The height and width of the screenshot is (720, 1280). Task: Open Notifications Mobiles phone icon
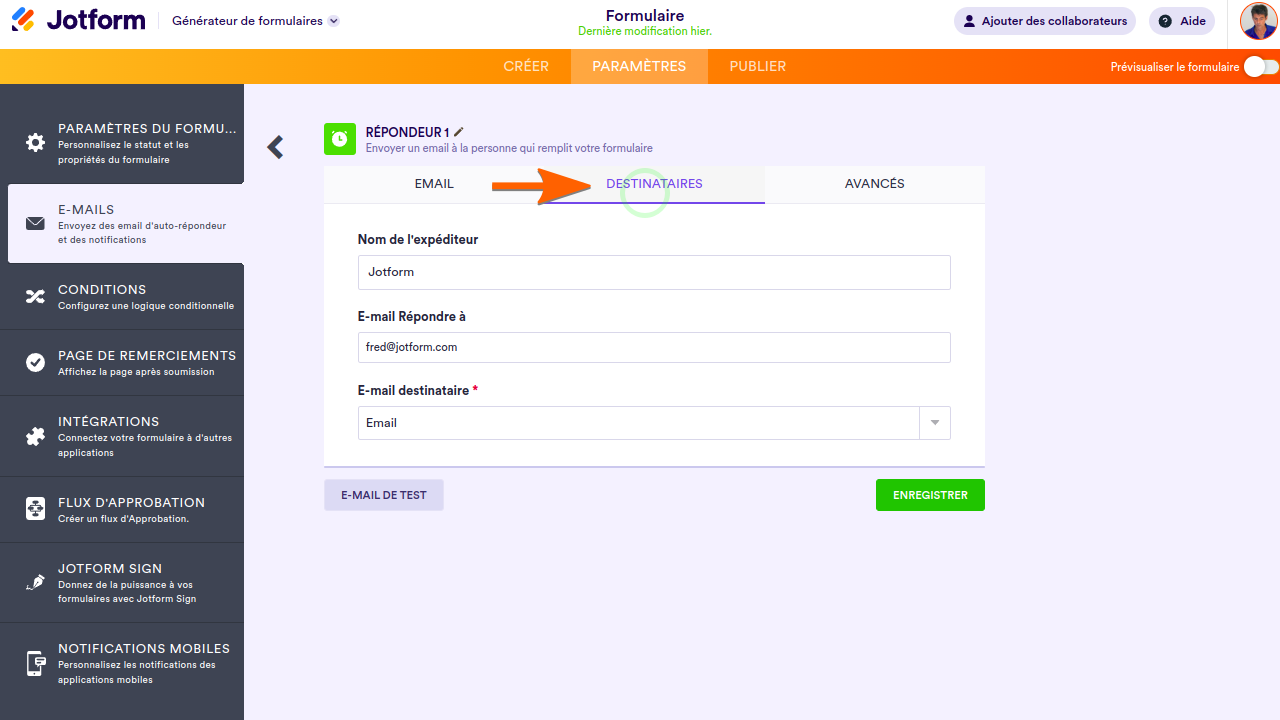pyautogui.click(x=35, y=663)
